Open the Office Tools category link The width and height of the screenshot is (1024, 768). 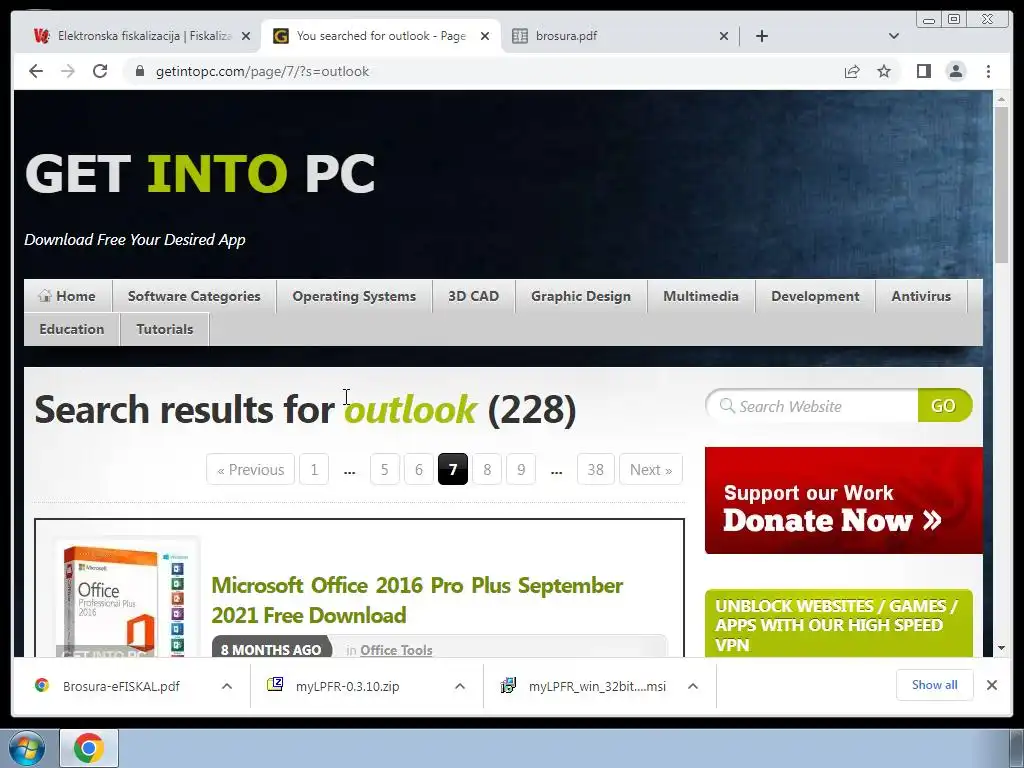396,650
